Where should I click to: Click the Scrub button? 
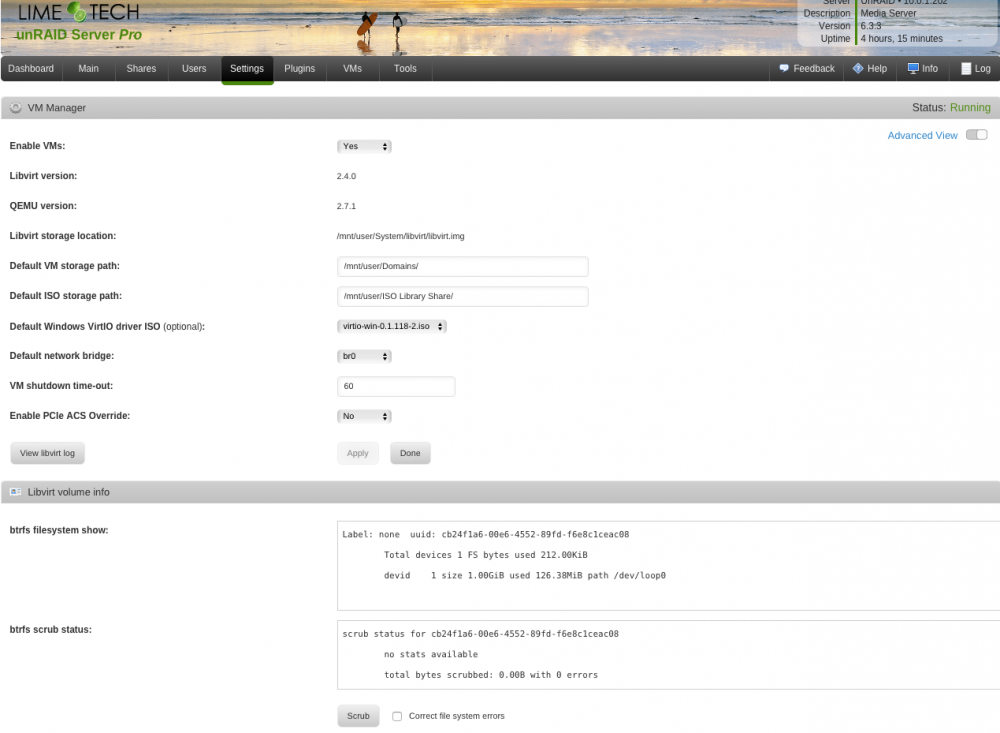pyautogui.click(x=358, y=716)
